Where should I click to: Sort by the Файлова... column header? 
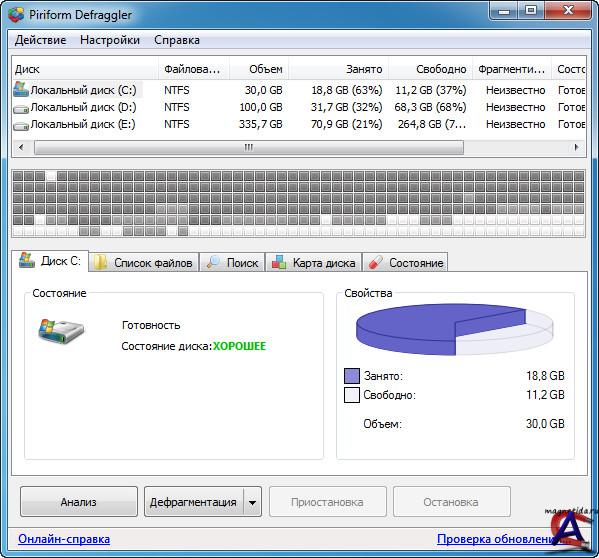(194, 69)
